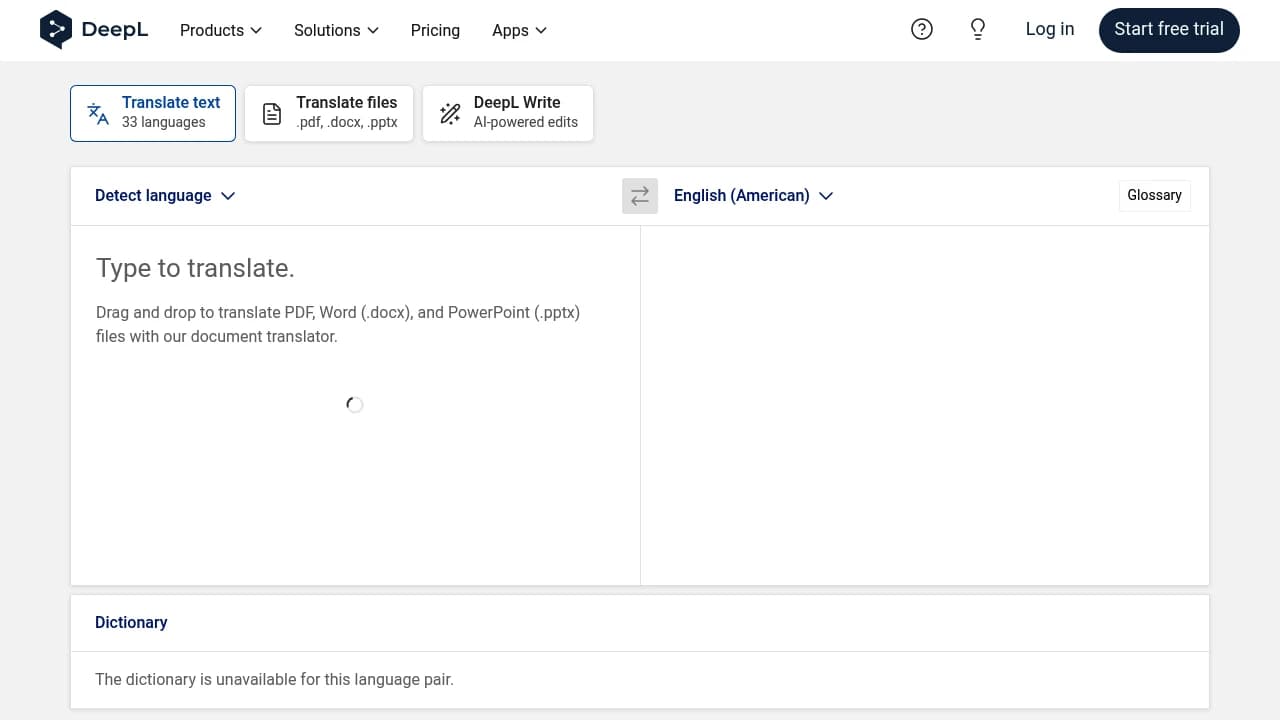
Task: Open the DeepL Write tab
Action: pyautogui.click(x=508, y=113)
